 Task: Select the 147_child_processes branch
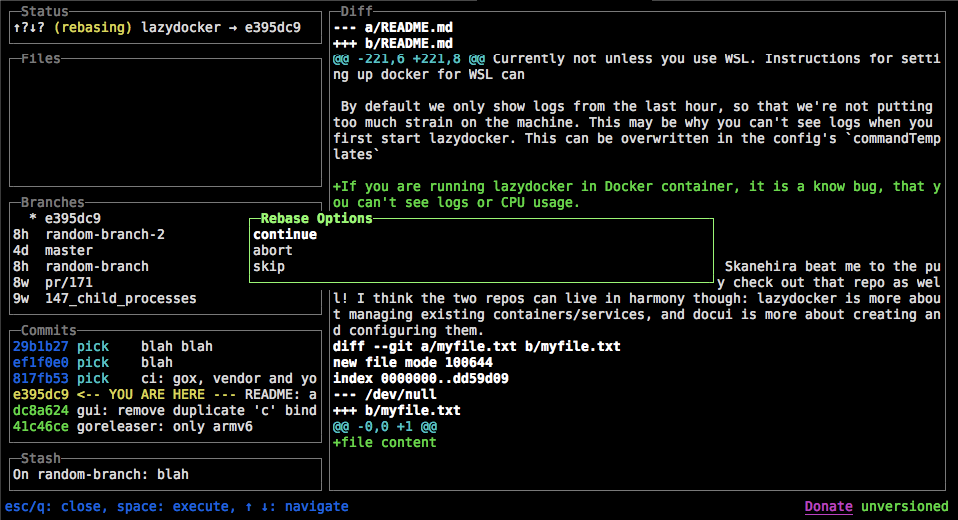[x=165, y=299]
